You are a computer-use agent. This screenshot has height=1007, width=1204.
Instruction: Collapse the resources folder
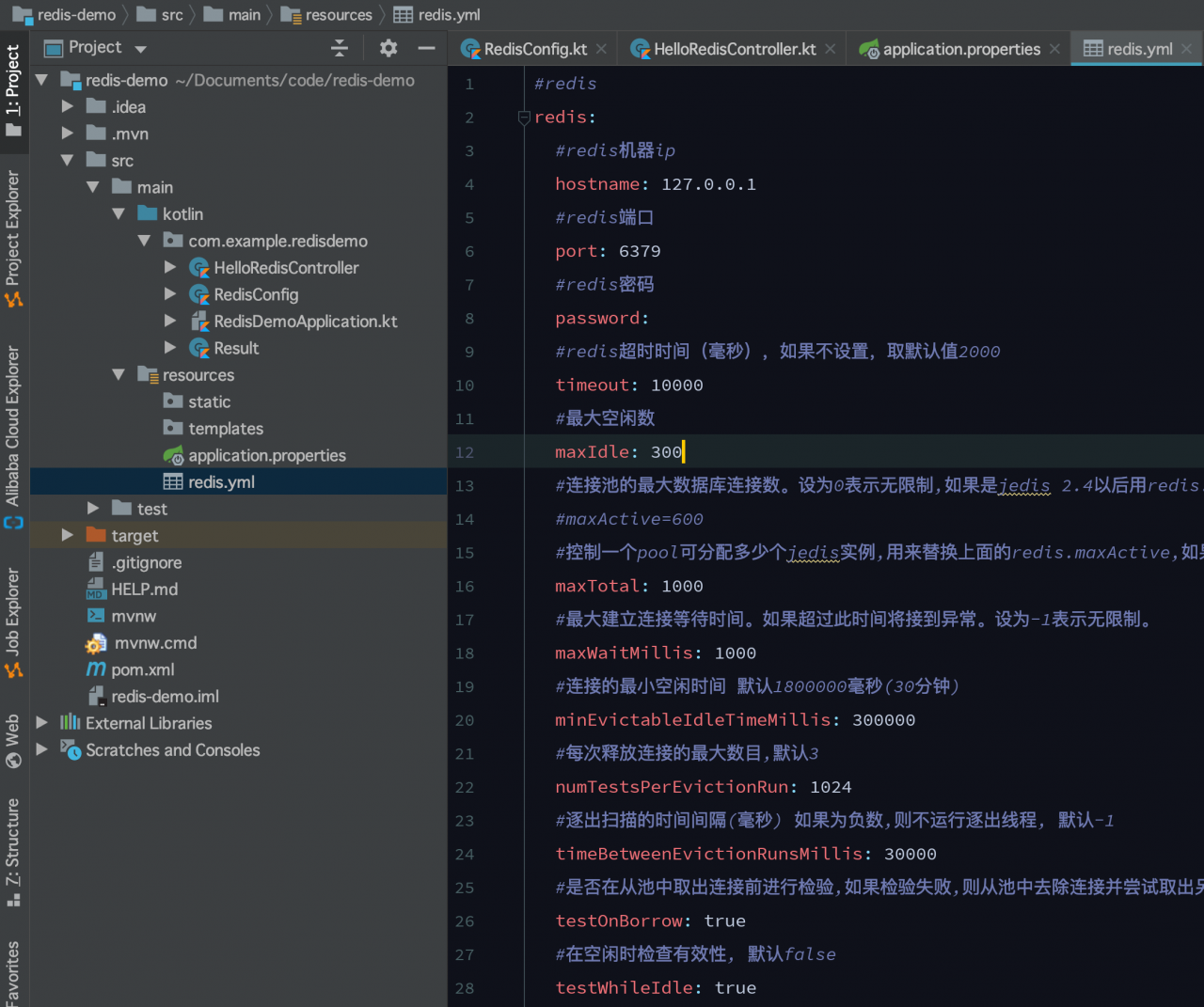click(119, 374)
